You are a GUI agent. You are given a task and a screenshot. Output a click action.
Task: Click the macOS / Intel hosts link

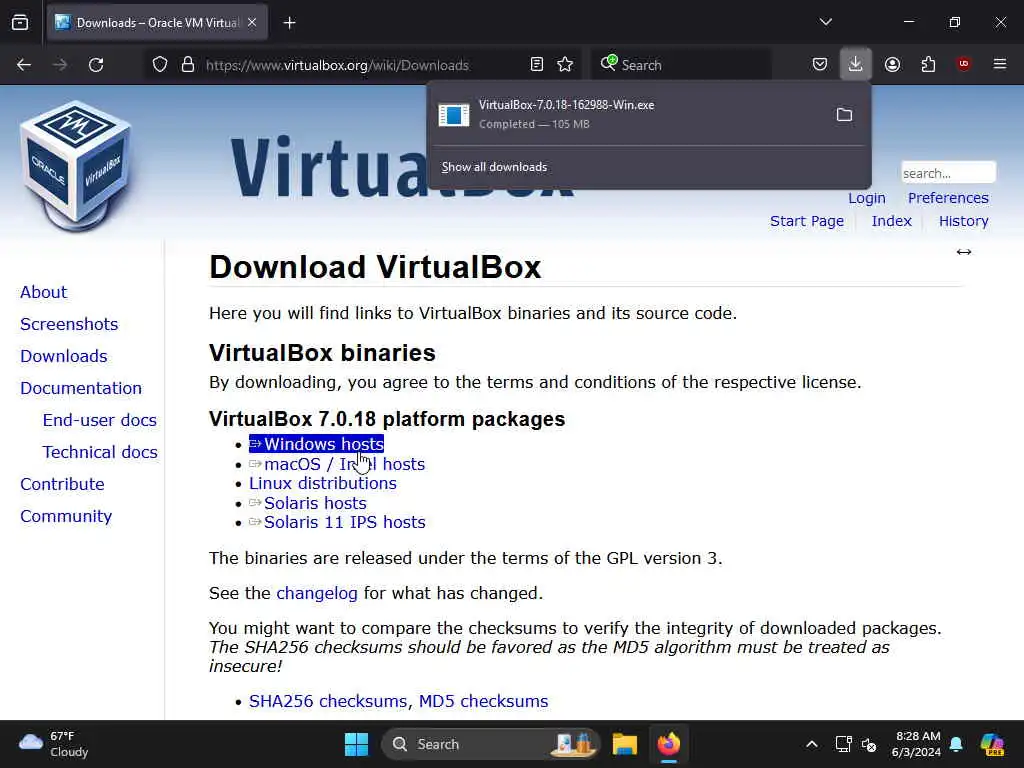click(x=337, y=464)
